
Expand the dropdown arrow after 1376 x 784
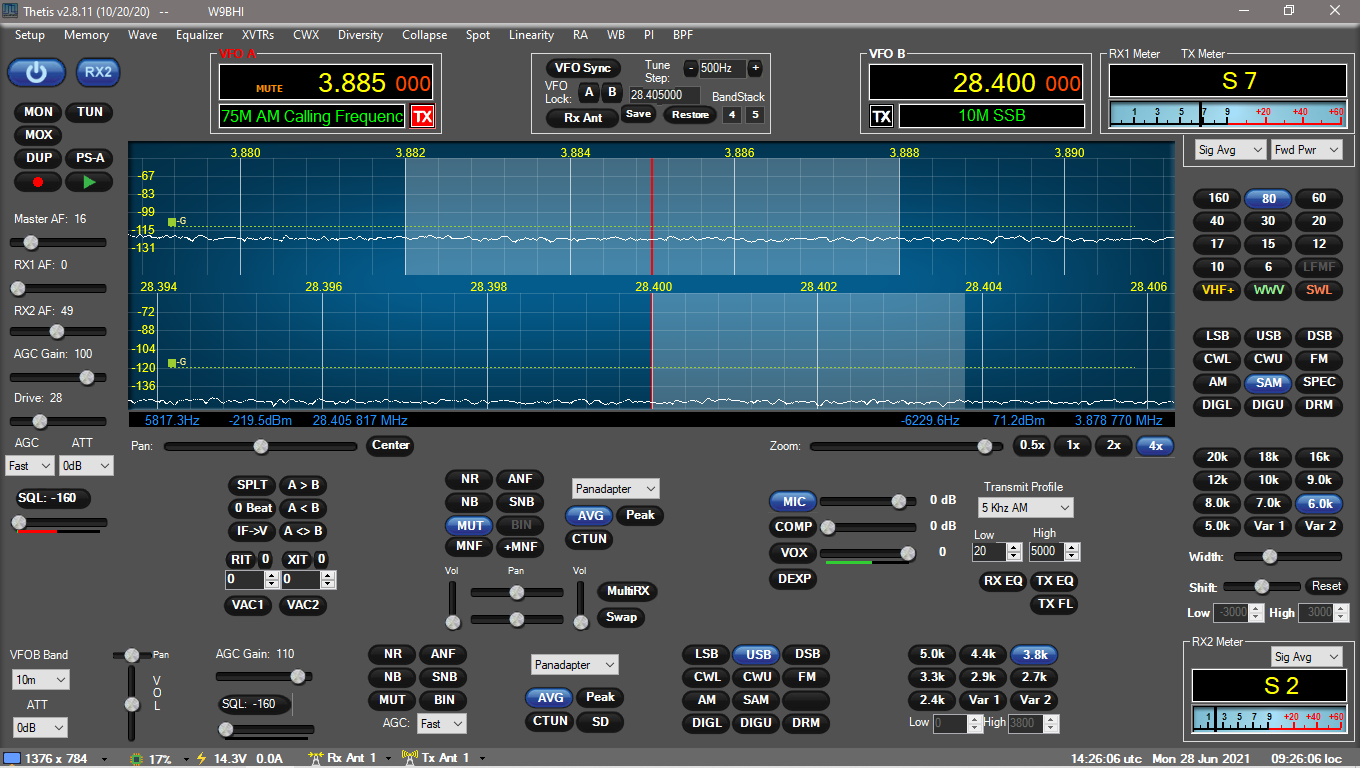point(105,758)
